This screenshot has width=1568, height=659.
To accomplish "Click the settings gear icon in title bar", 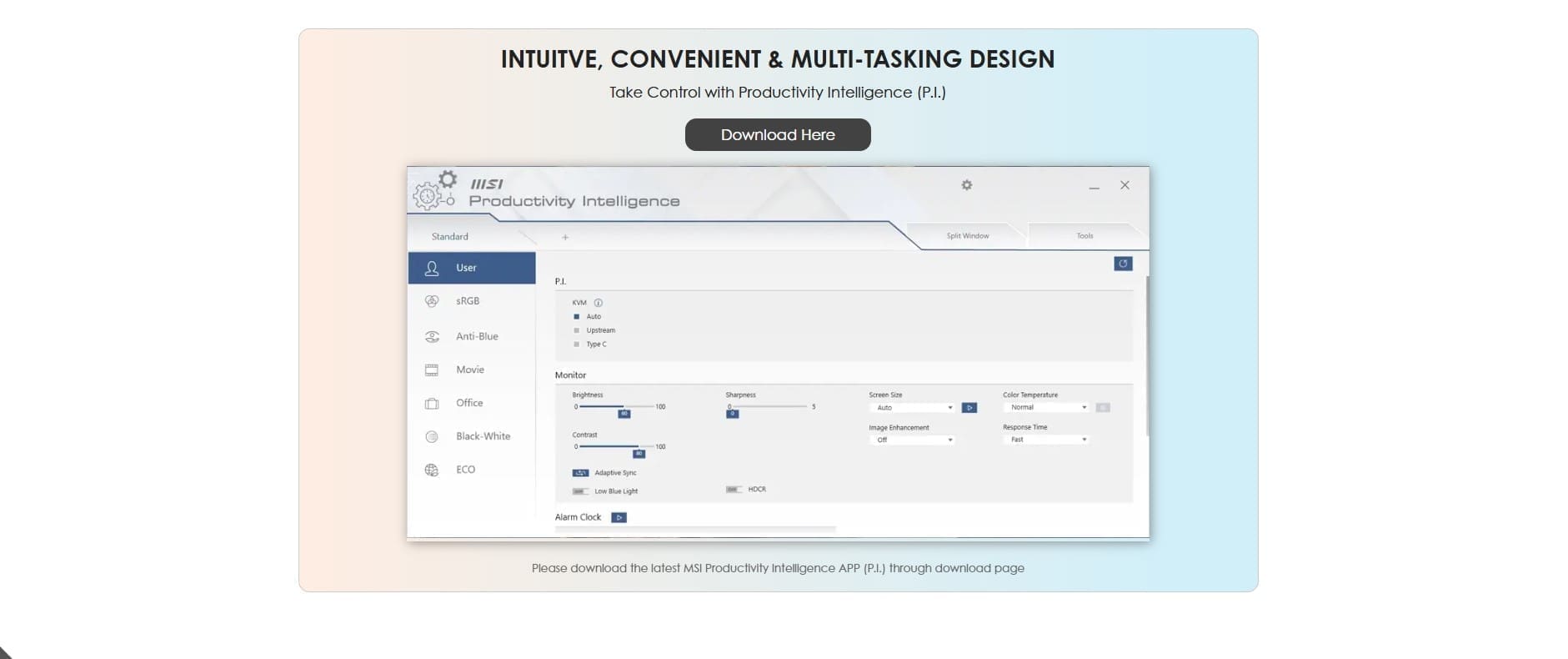I will (x=966, y=185).
